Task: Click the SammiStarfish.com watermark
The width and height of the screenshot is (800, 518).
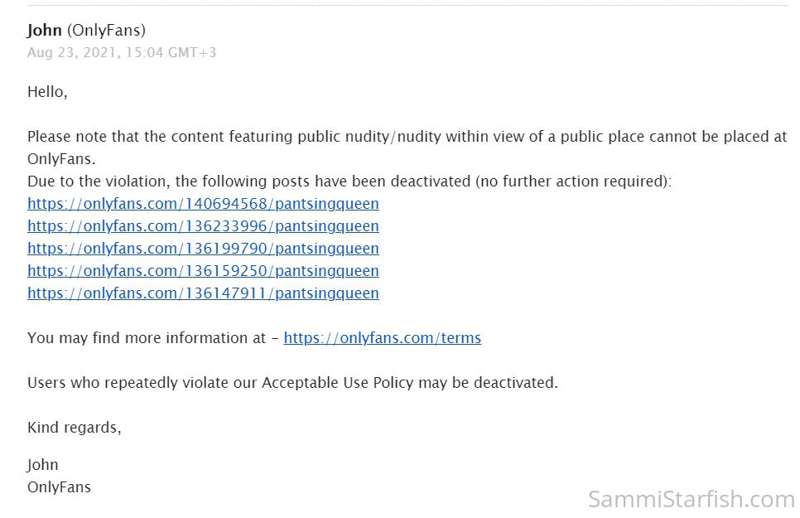Action: coord(691,498)
